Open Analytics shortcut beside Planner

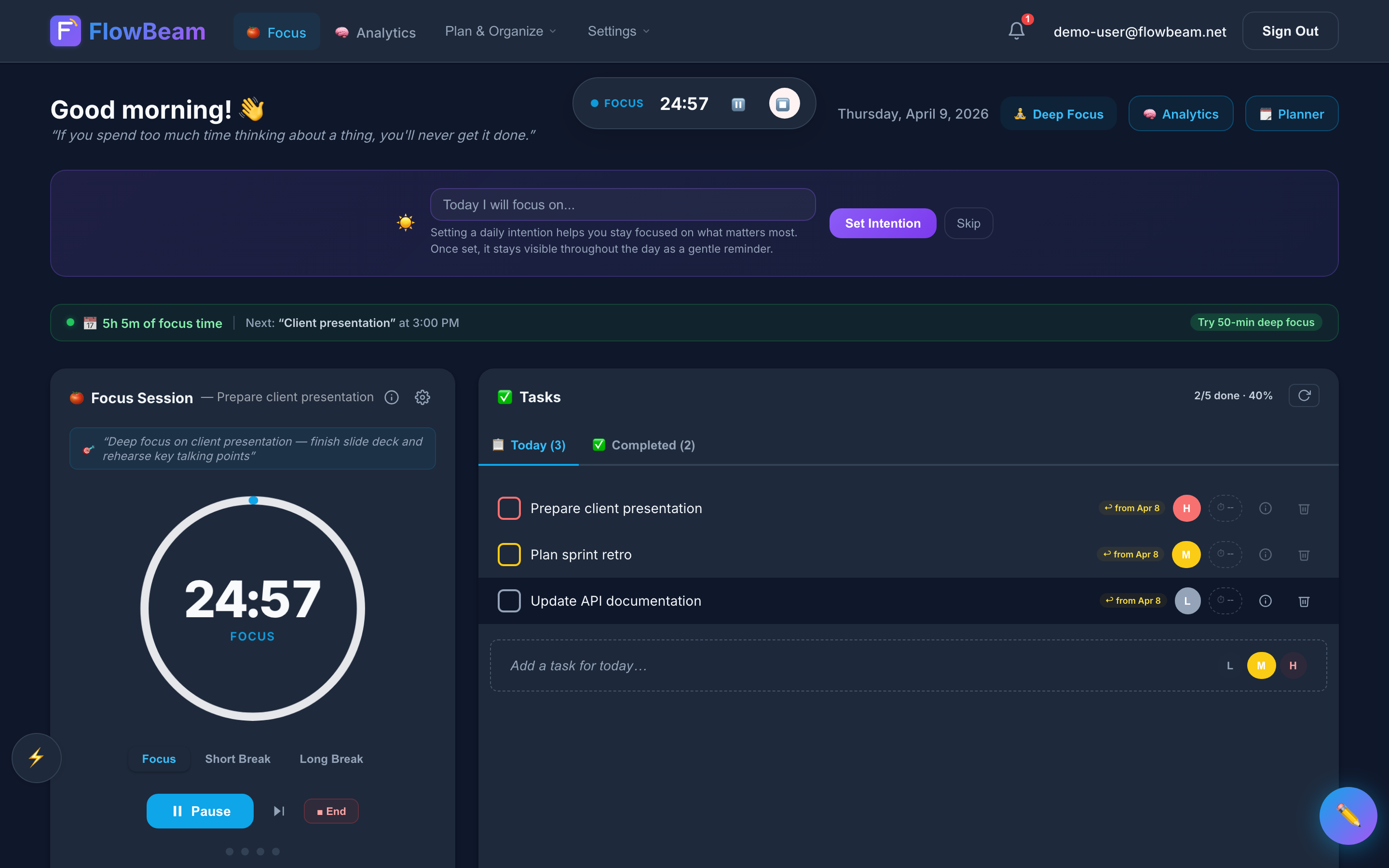click(1181, 114)
